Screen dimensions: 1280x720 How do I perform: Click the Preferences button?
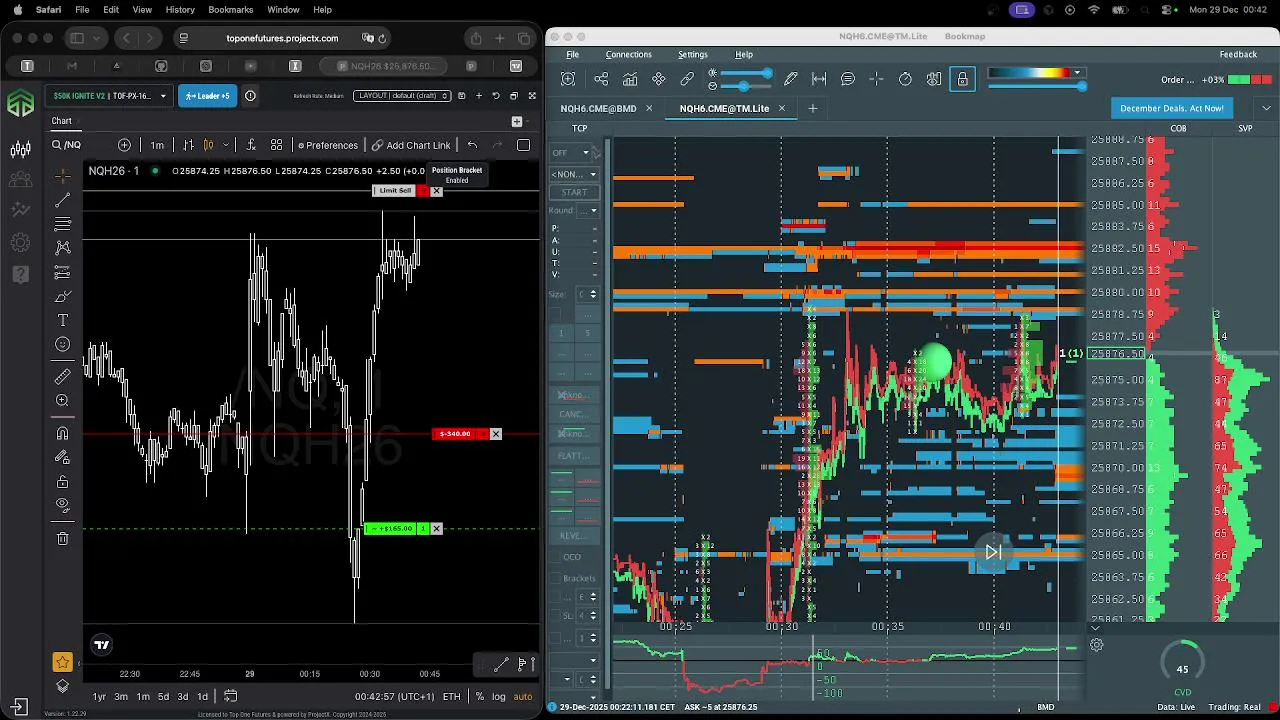(x=327, y=145)
